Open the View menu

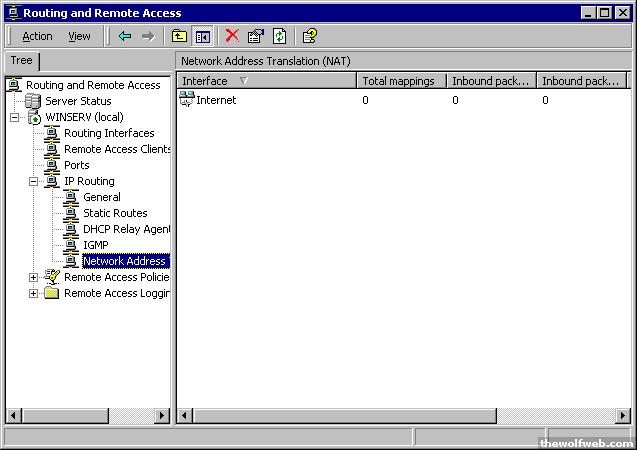[79, 36]
